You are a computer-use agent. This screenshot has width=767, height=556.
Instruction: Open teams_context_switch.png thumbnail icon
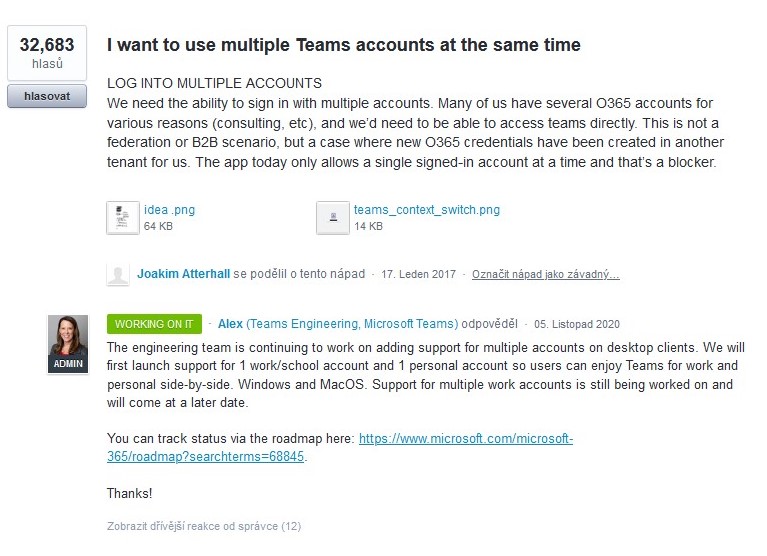coord(333,218)
